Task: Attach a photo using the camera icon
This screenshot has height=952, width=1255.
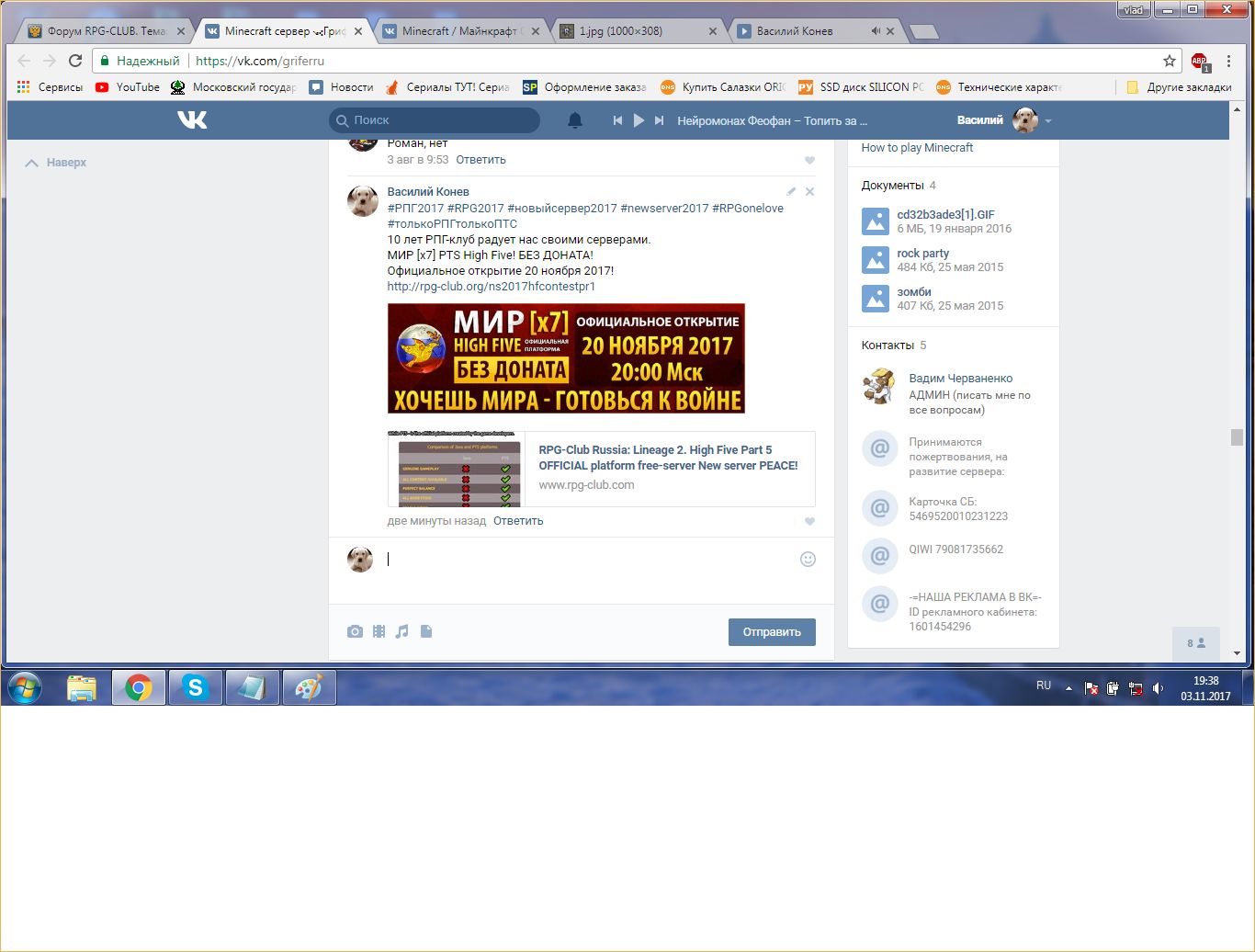Action: [x=355, y=631]
